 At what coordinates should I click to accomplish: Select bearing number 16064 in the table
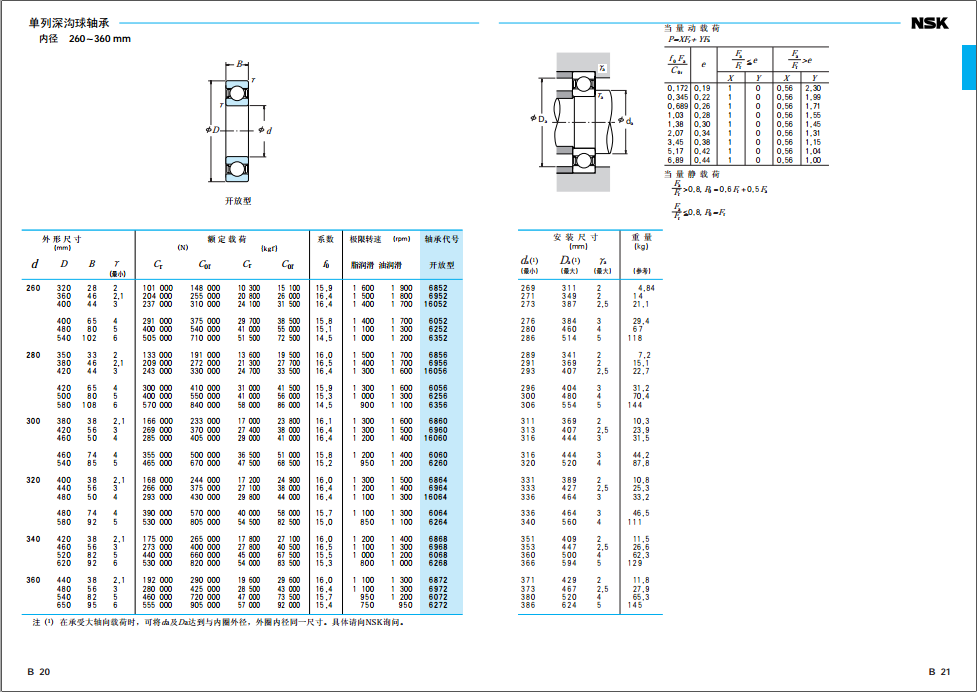pyautogui.click(x=437, y=497)
